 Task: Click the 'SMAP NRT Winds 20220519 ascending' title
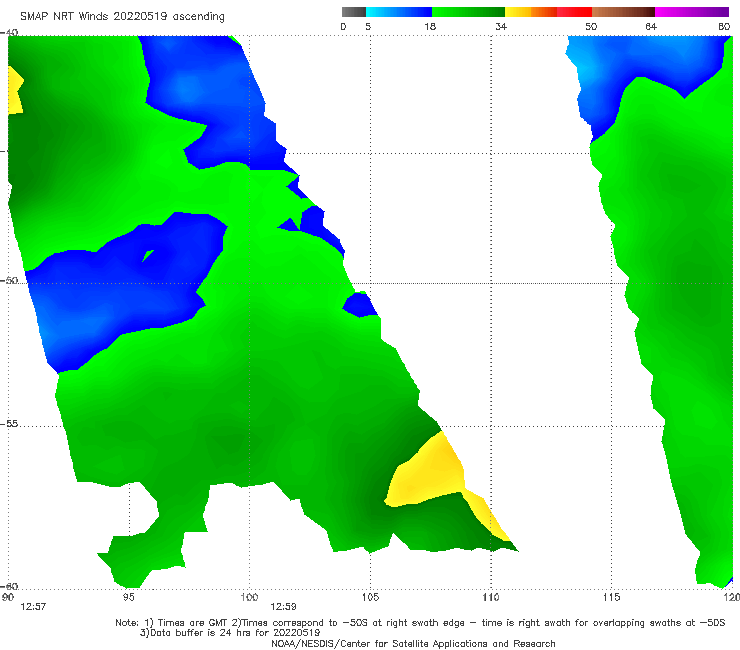pyautogui.click(x=122, y=16)
